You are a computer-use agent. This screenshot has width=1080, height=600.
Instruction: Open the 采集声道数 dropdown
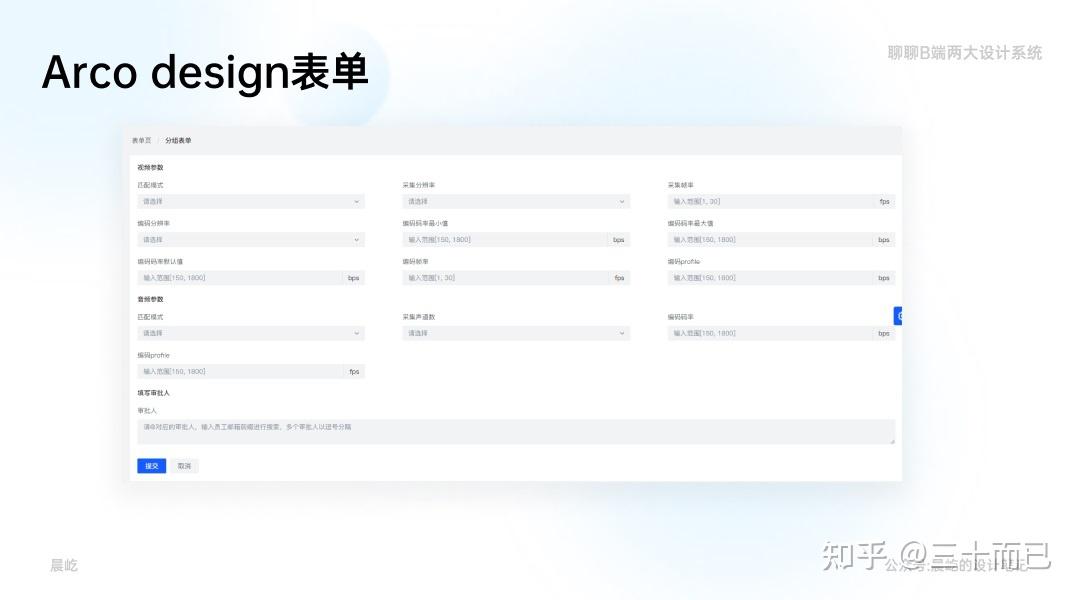click(x=515, y=333)
